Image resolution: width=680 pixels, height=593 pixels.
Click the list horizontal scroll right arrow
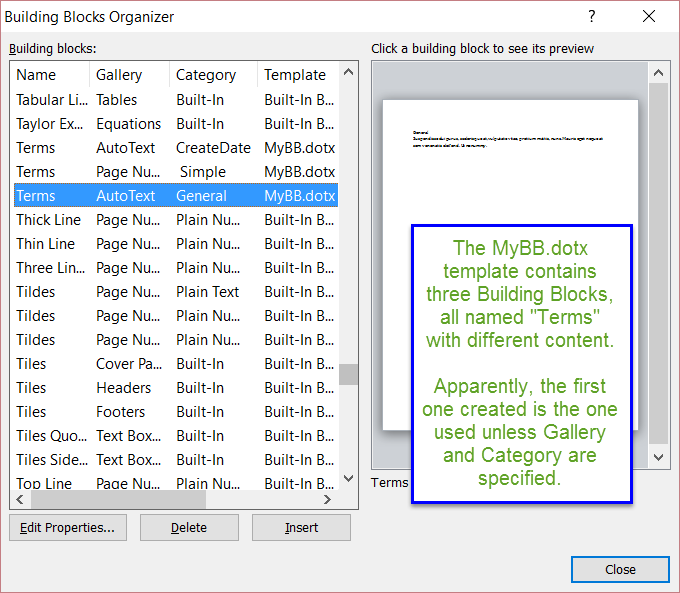point(327,499)
